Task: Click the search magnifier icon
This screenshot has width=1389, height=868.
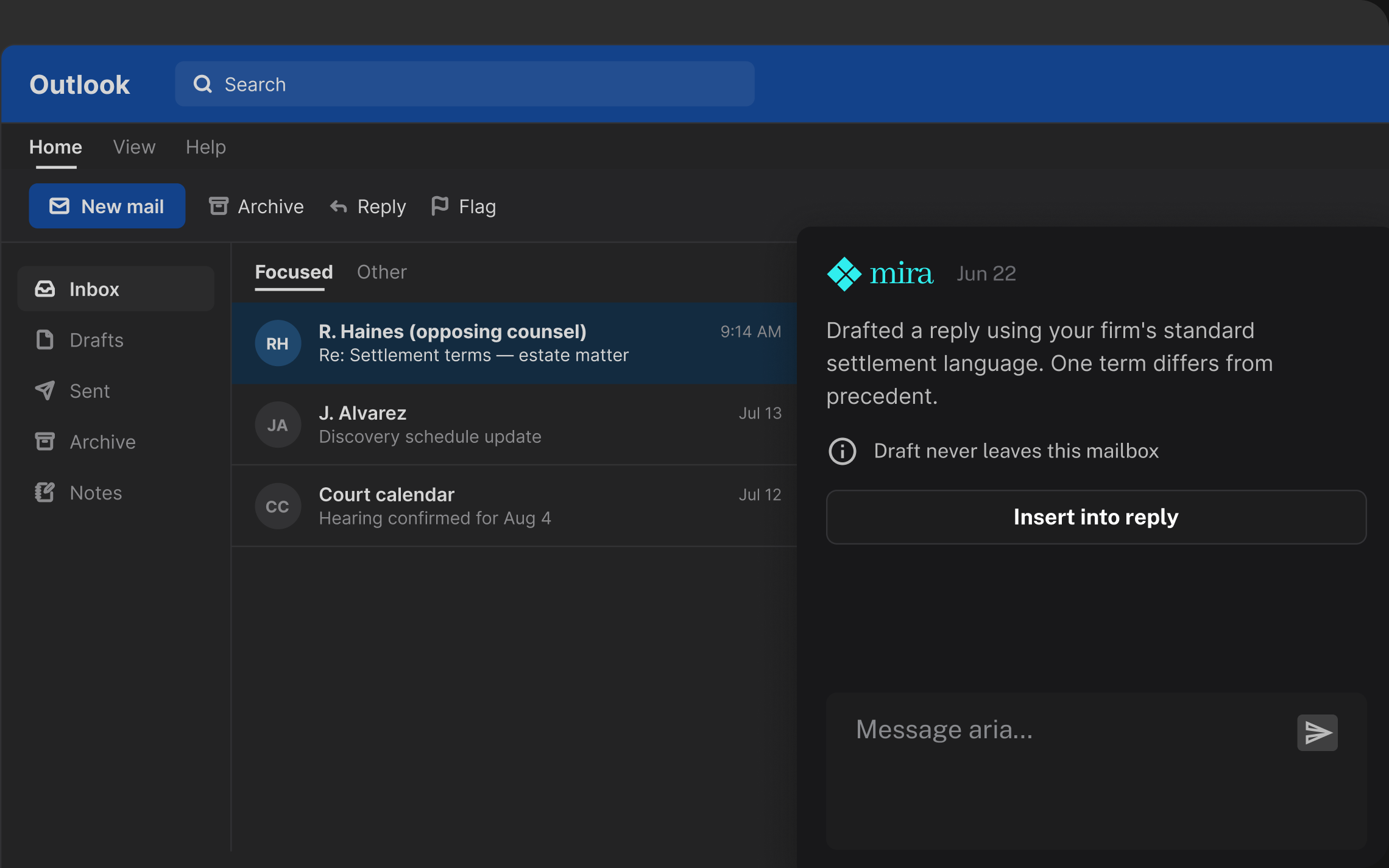Action: click(203, 84)
